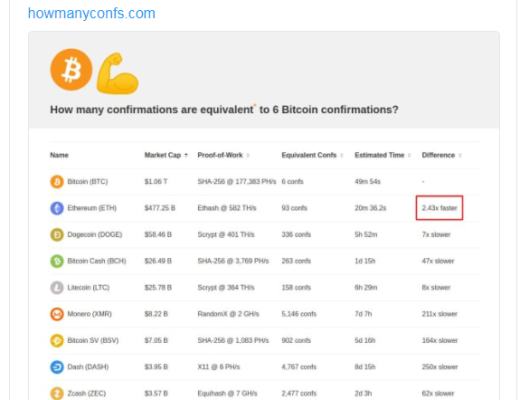Click the 7x slower difference value
This screenshot has height=400, width=520.
pos(436,235)
